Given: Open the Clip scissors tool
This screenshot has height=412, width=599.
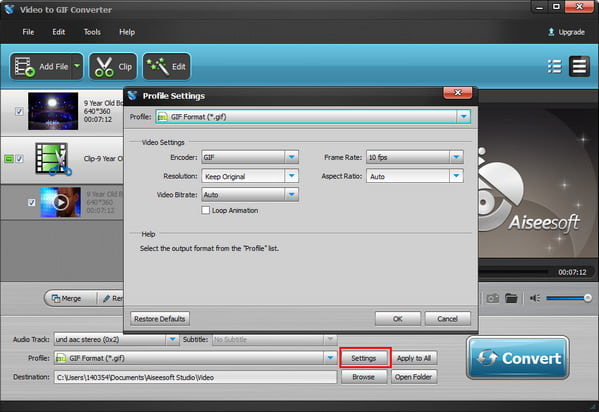Looking at the screenshot, I should click(x=113, y=67).
